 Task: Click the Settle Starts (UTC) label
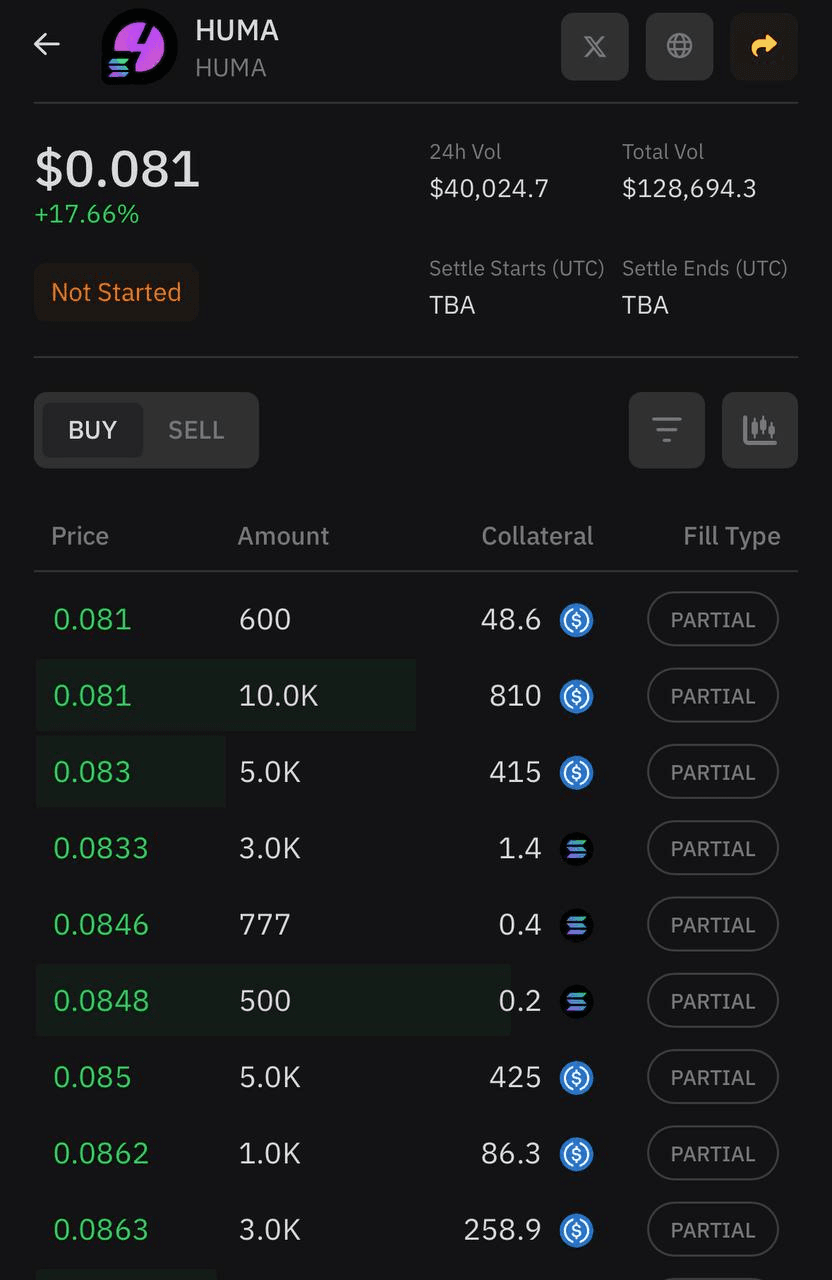pyautogui.click(x=517, y=269)
